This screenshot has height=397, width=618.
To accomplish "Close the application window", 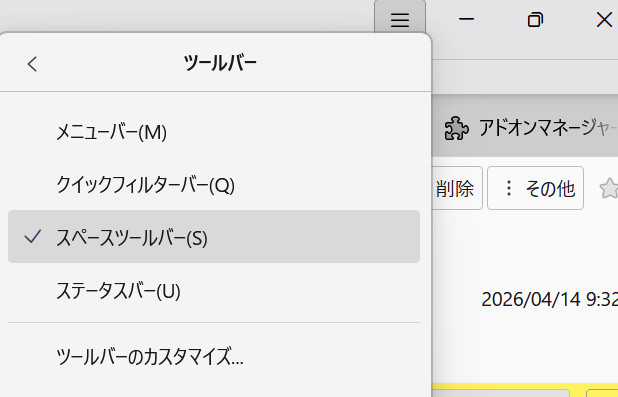I will (604, 19).
